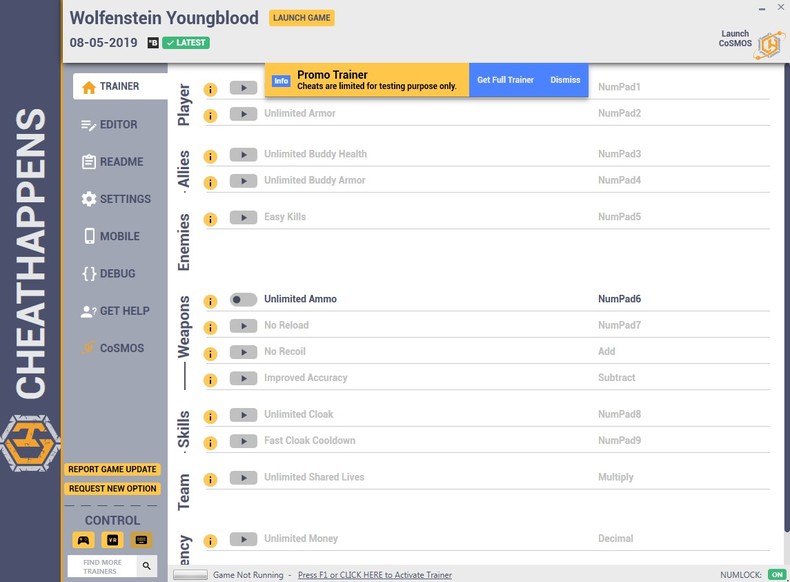The height and width of the screenshot is (582, 790).
Task: Activate Unlimited Armor play button
Action: 243,114
